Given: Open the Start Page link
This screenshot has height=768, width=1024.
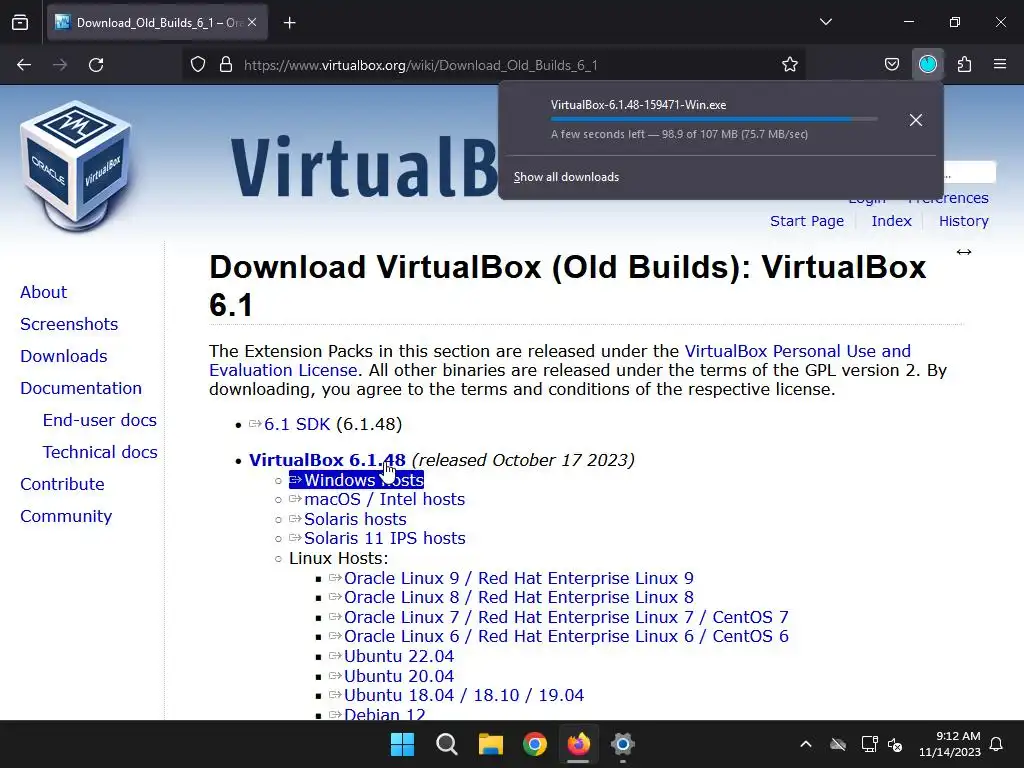Looking at the screenshot, I should coord(807,221).
